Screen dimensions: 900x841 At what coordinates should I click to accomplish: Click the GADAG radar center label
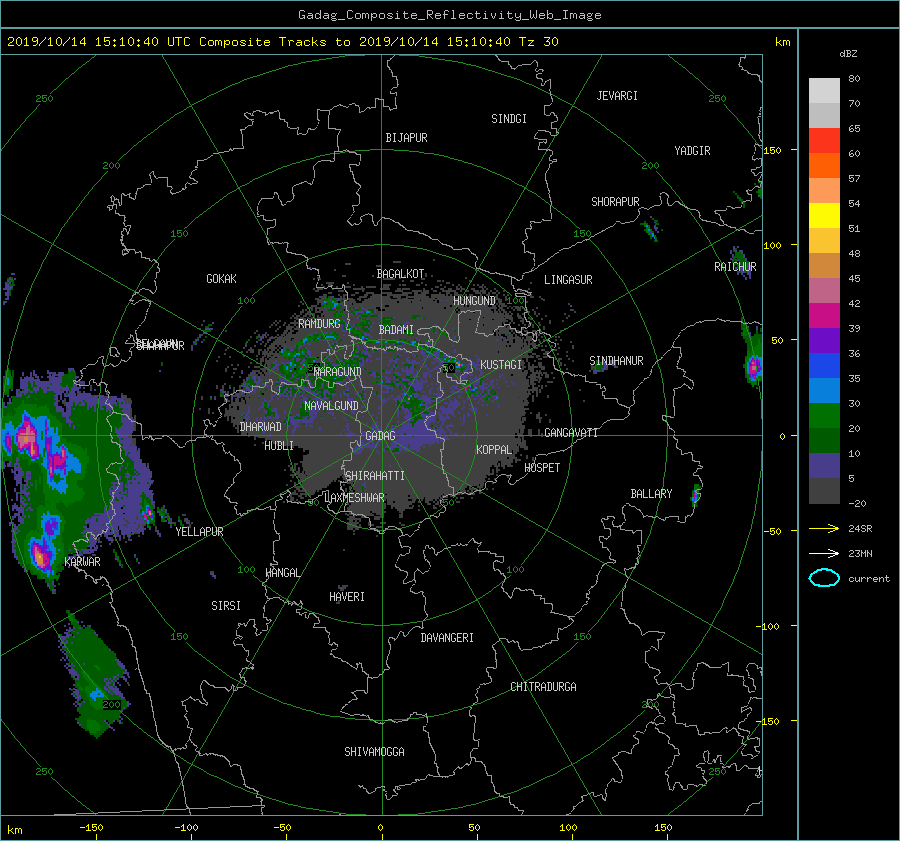coord(381,436)
